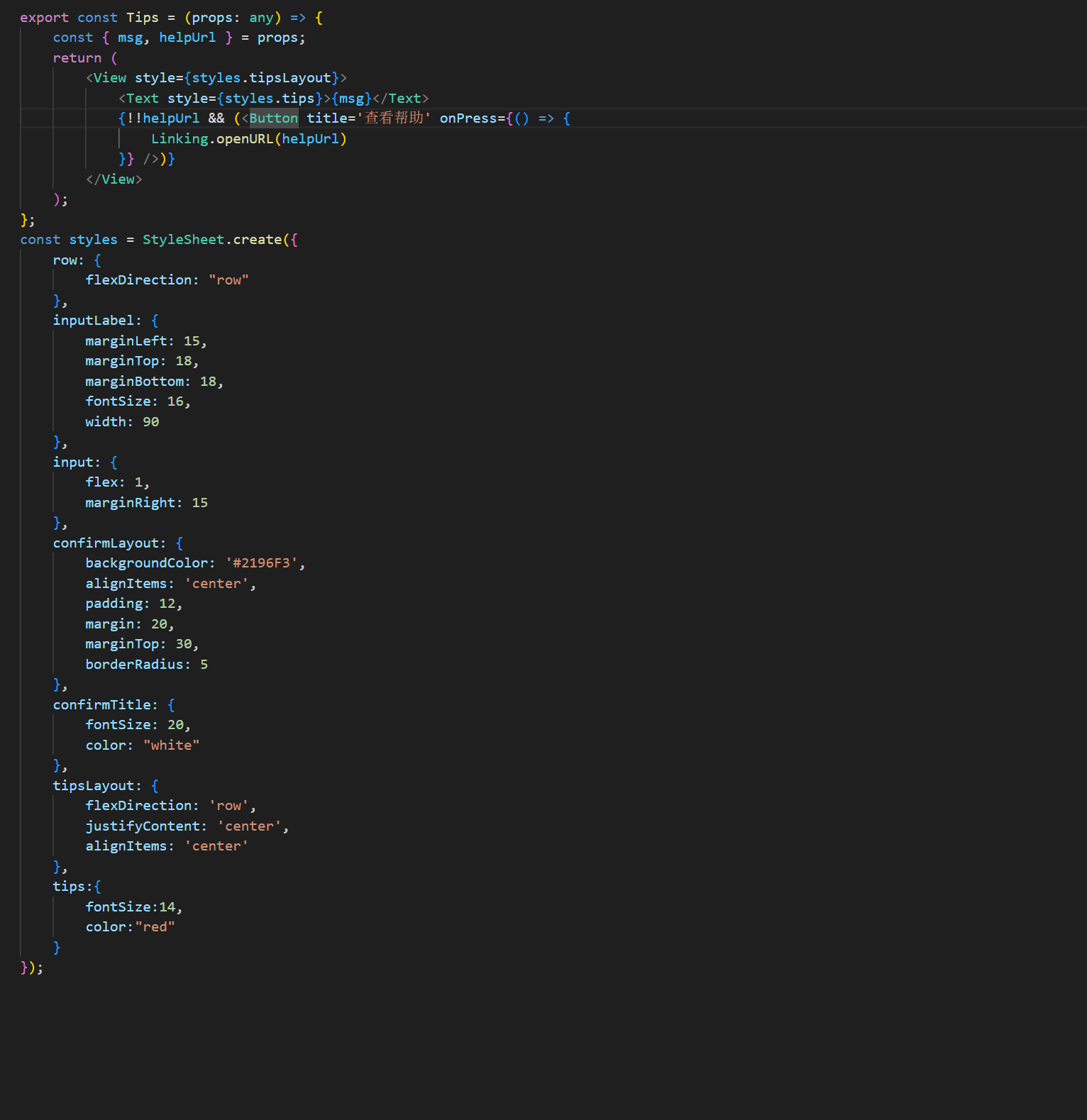The width and height of the screenshot is (1087, 1120).
Task: Click 'flexDirection' under tipsLayout
Action: coord(138,805)
